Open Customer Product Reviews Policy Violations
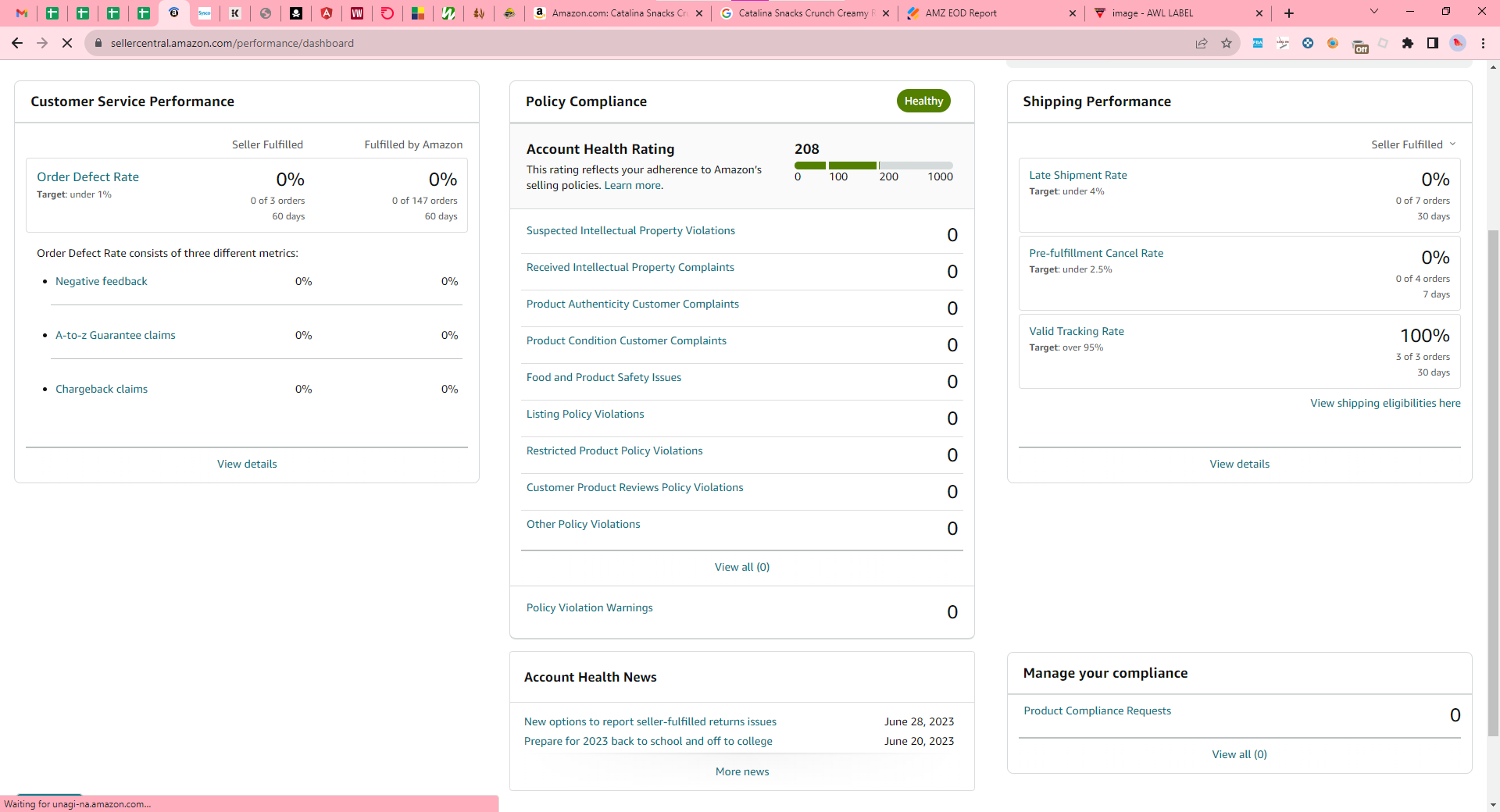Viewport: 1500px width, 812px height. pyautogui.click(x=635, y=487)
